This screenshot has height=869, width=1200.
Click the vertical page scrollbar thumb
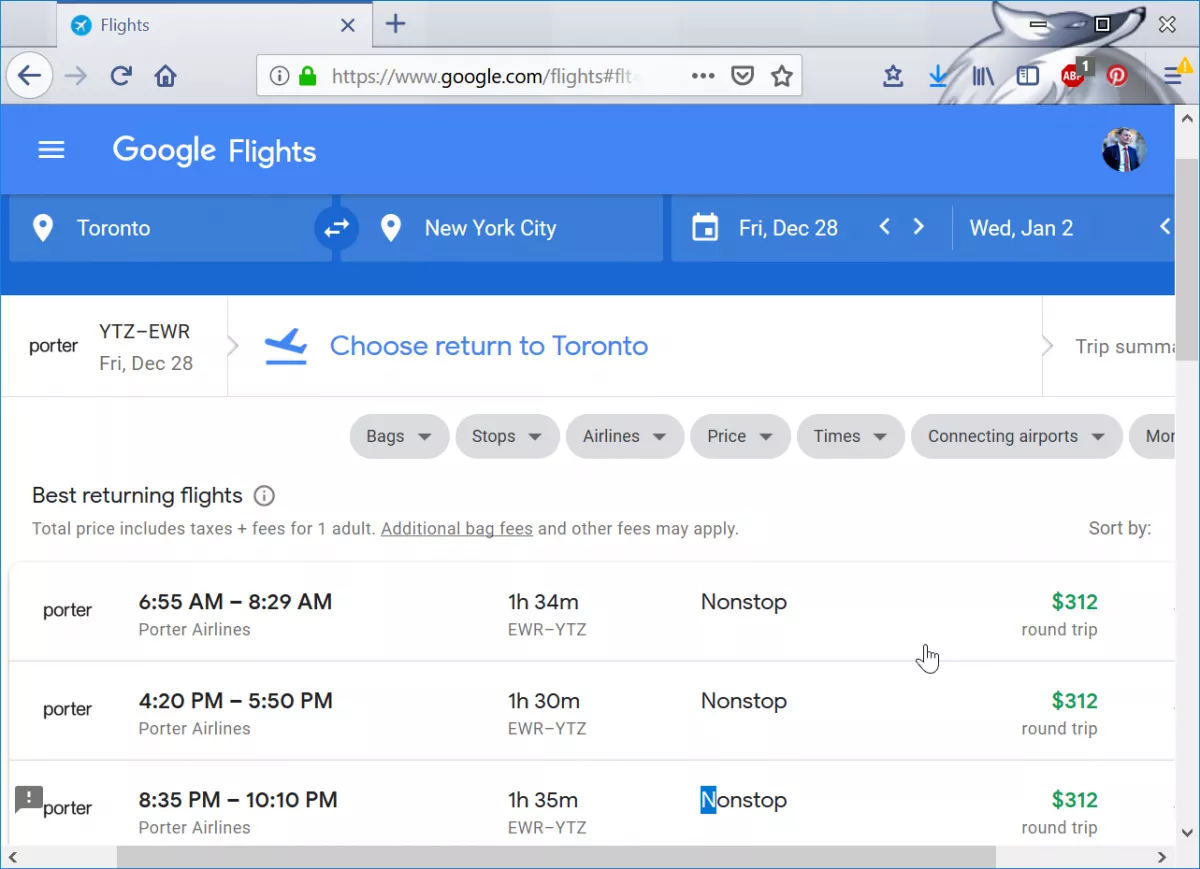[x=1187, y=260]
